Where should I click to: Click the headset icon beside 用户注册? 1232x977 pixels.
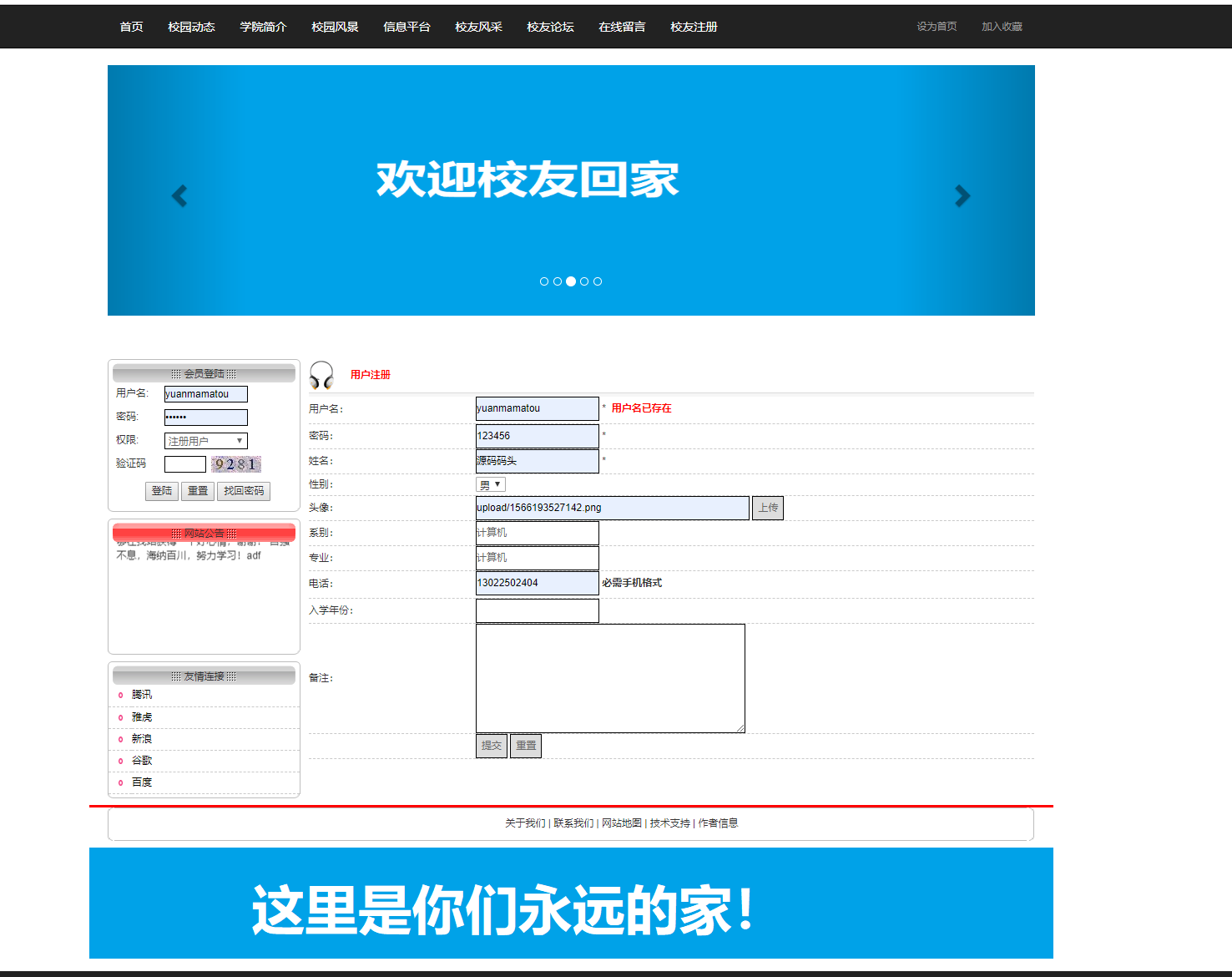(x=321, y=375)
